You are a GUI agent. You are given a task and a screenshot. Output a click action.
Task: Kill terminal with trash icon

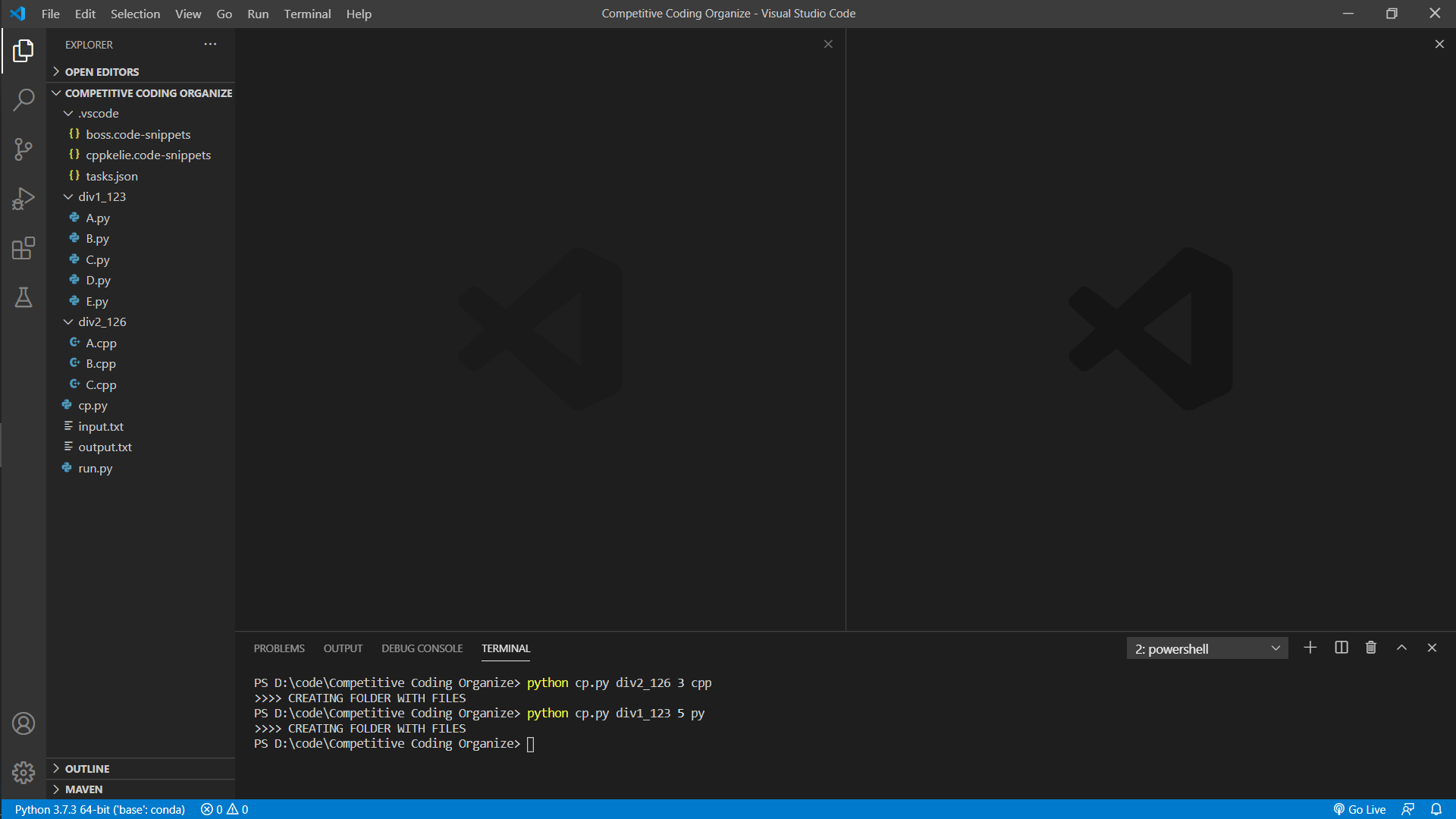click(x=1371, y=648)
